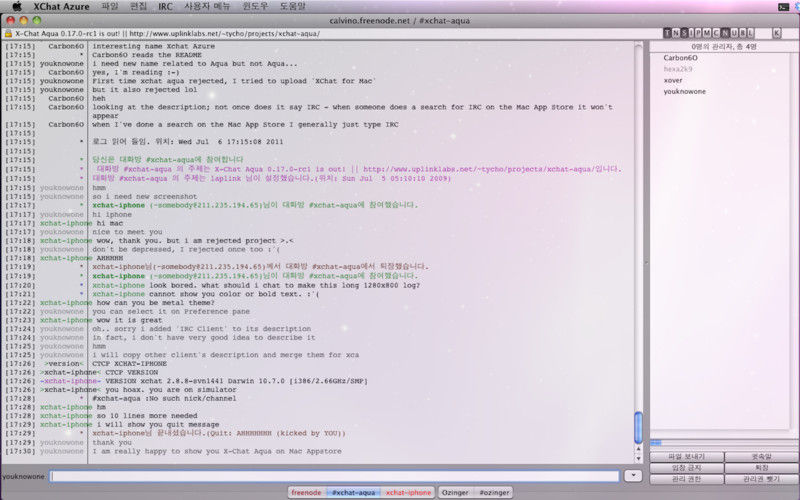
Task: Click the 입장 금지 button
Action: tap(686, 468)
